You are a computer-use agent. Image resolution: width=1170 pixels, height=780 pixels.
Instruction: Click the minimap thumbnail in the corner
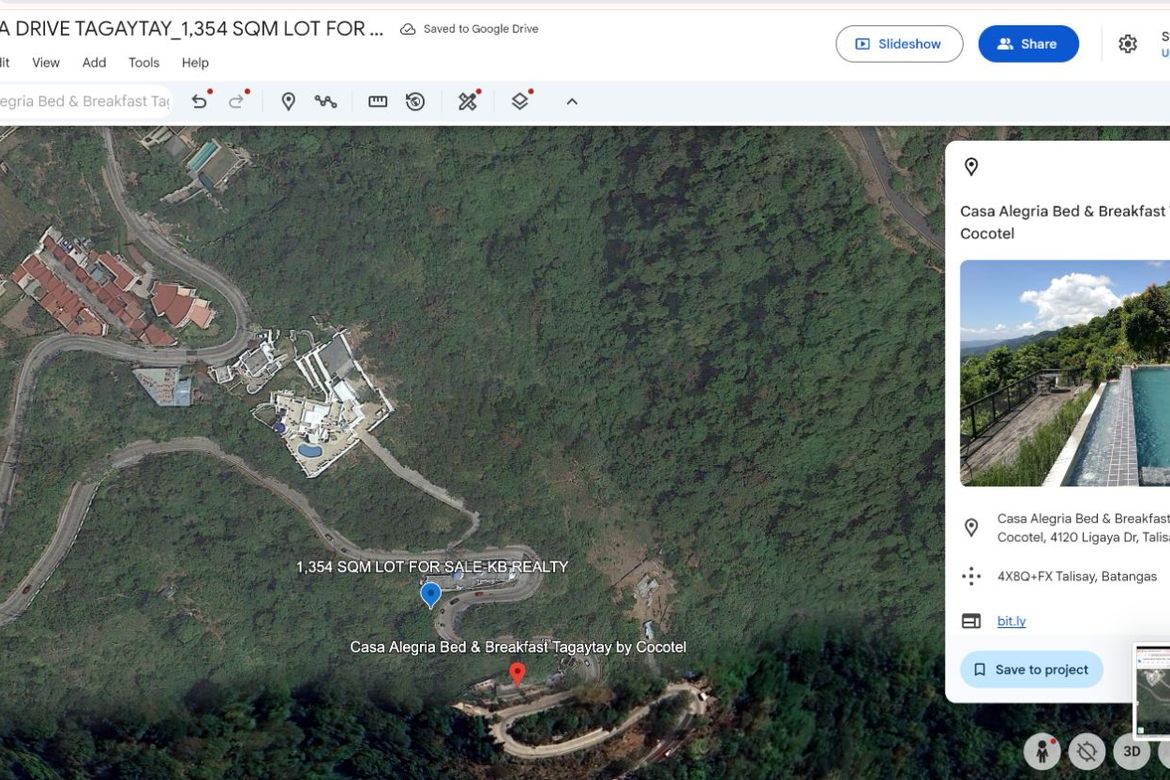[1151, 690]
